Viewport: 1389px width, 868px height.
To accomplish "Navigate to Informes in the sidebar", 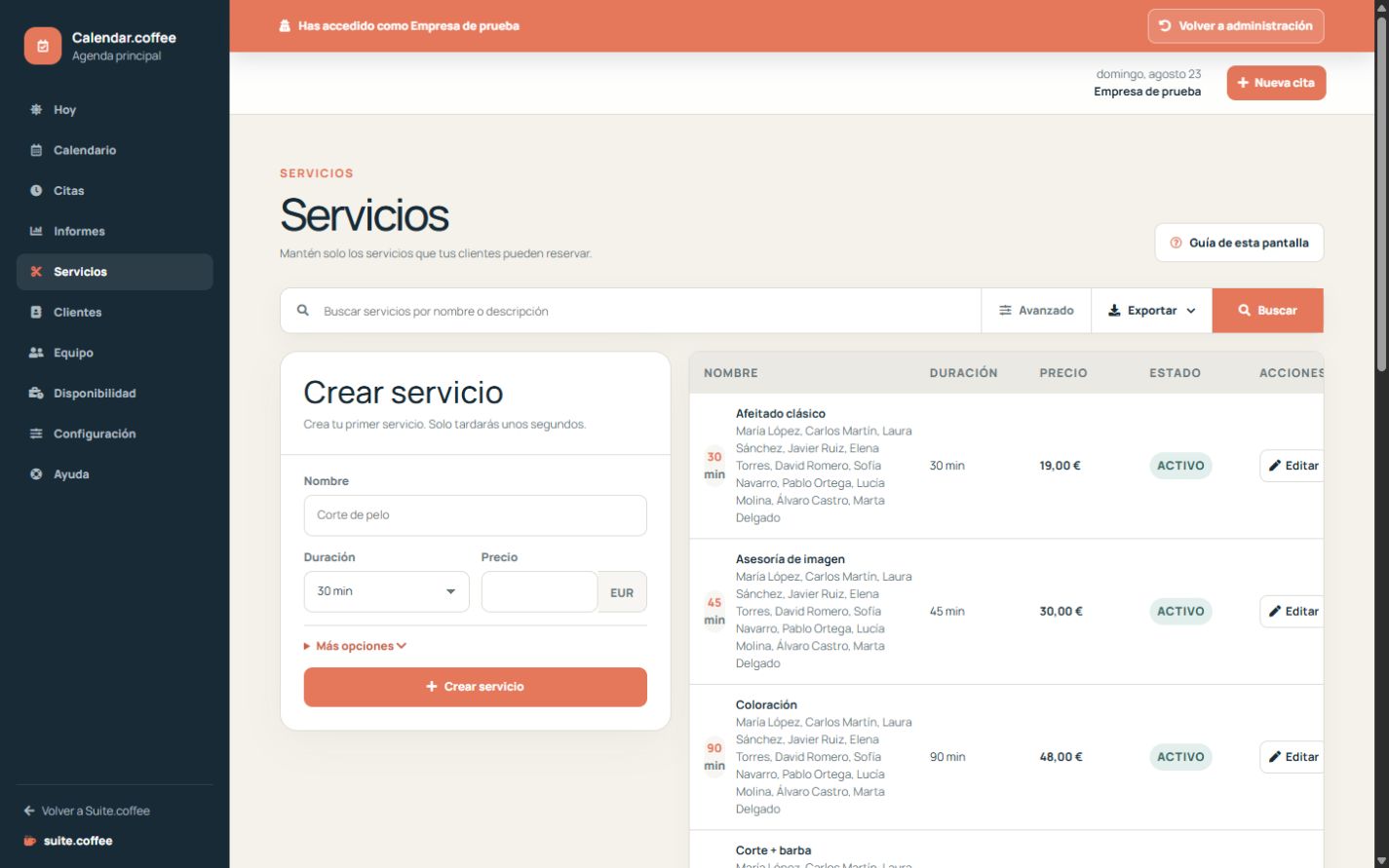I will pyautogui.click(x=115, y=231).
